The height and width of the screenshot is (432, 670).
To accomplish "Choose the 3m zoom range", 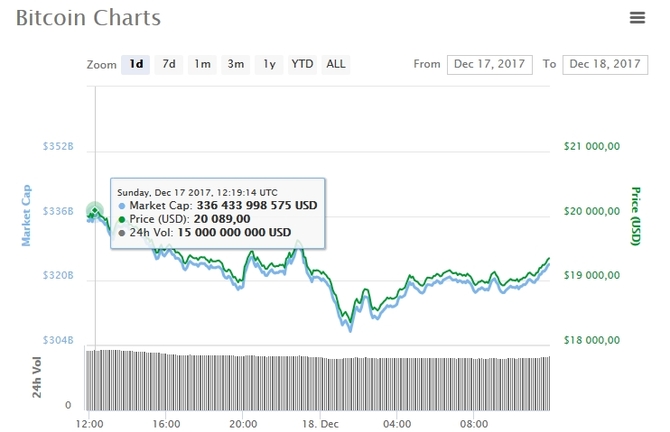I will click(235, 65).
